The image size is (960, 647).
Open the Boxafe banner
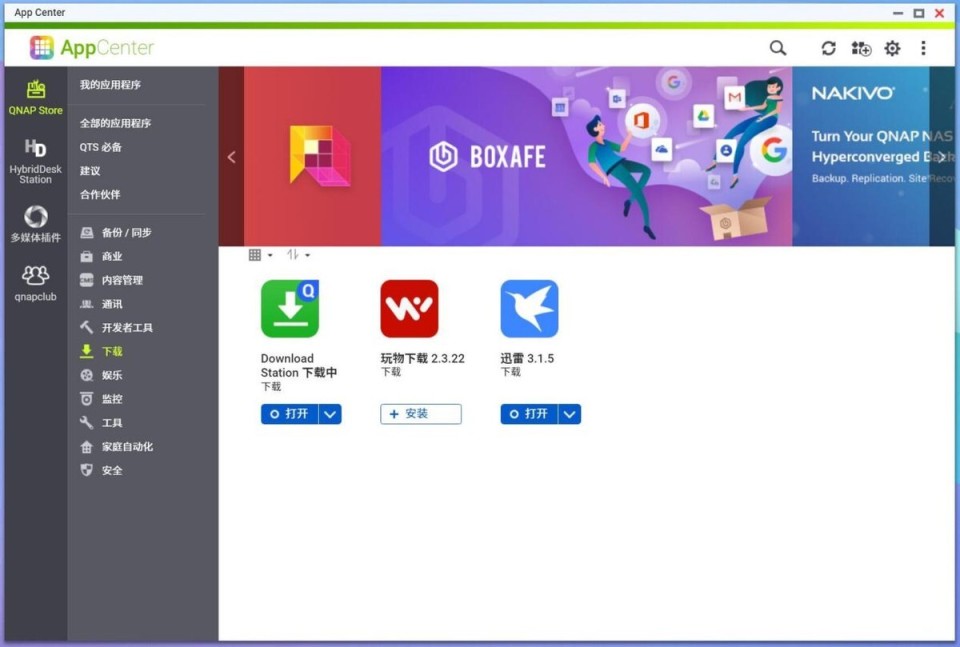point(587,157)
